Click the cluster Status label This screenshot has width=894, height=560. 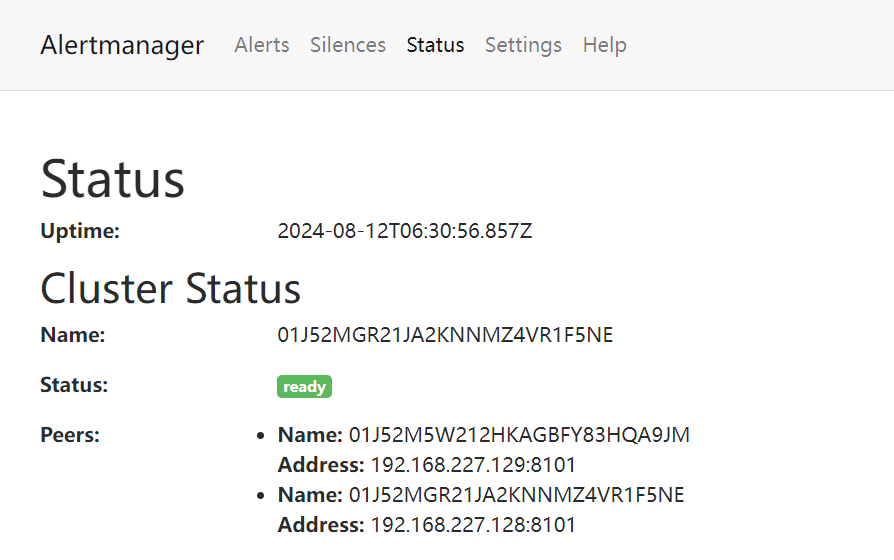click(x=74, y=385)
